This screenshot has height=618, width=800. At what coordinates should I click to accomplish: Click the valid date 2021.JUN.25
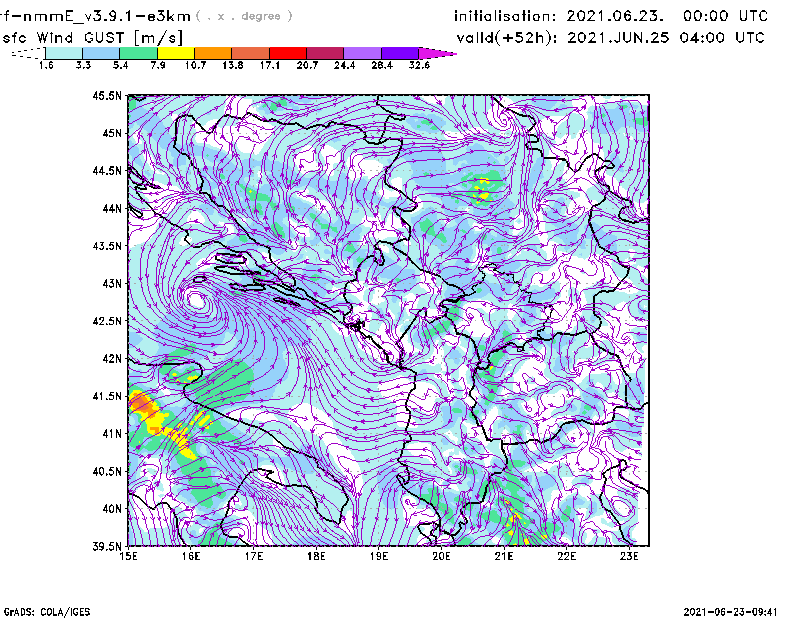[x=618, y=37]
